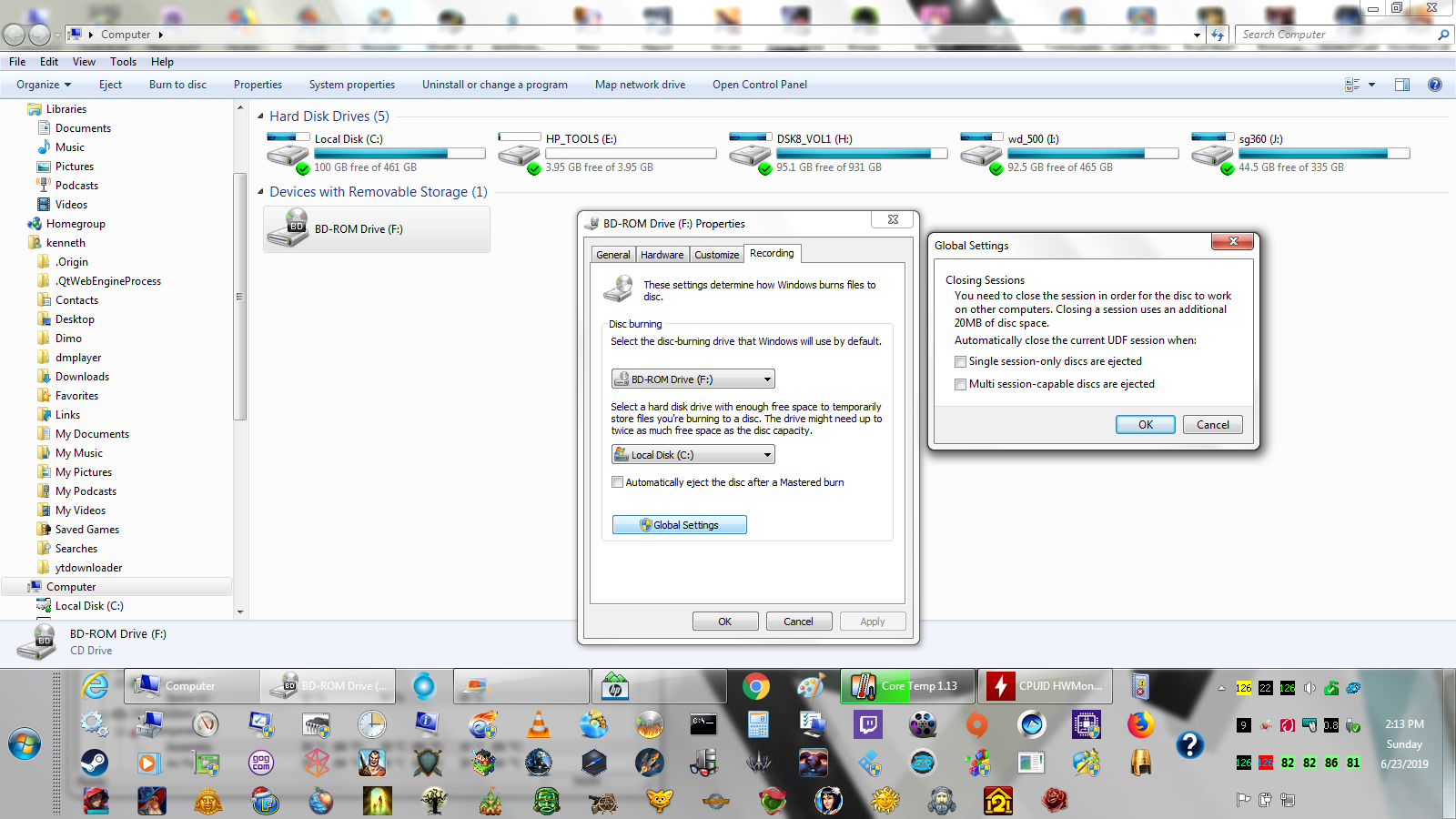Viewport: 1456px width, 819px height.
Task: Select Downloads in the navigation tree
Action: coord(82,377)
